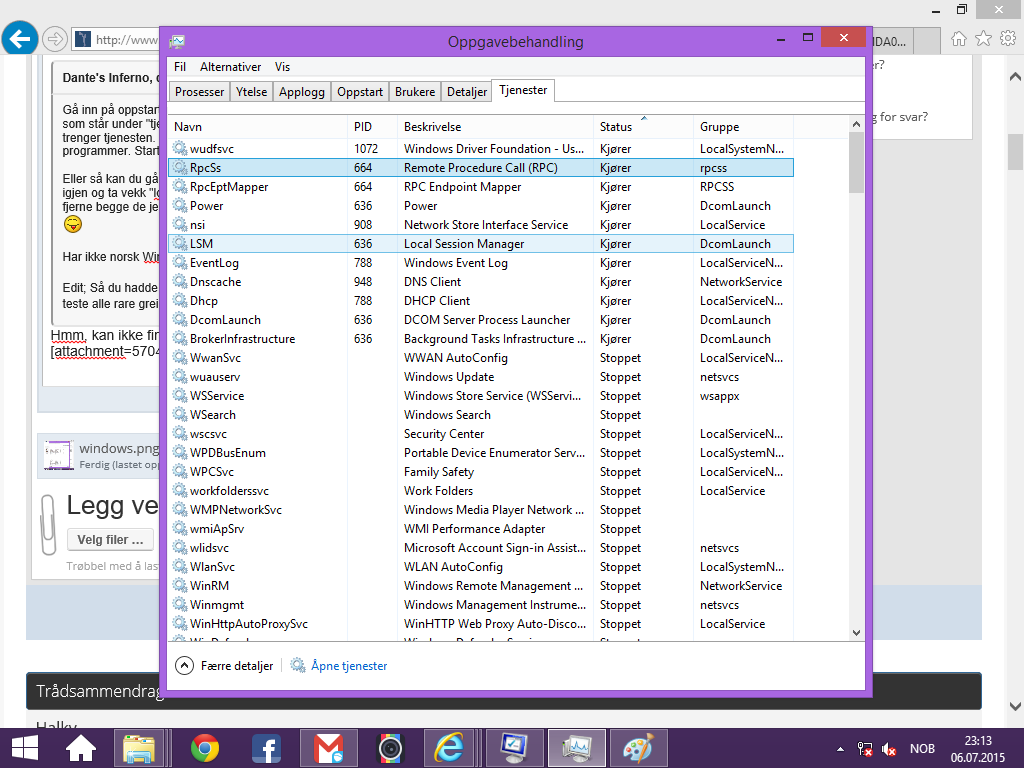Select the EventLog service row
Image resolution: width=1024 pixels, height=768 pixels.
pyautogui.click(x=481, y=263)
